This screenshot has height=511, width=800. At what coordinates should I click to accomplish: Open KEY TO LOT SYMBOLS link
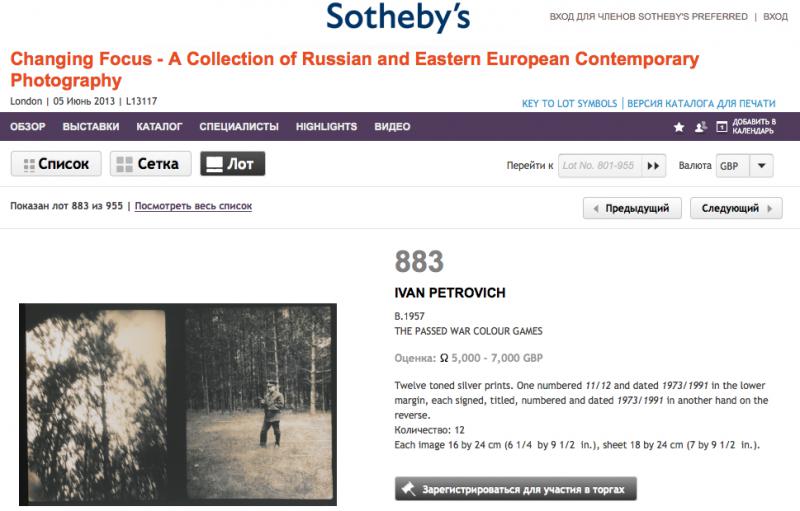[x=569, y=103]
